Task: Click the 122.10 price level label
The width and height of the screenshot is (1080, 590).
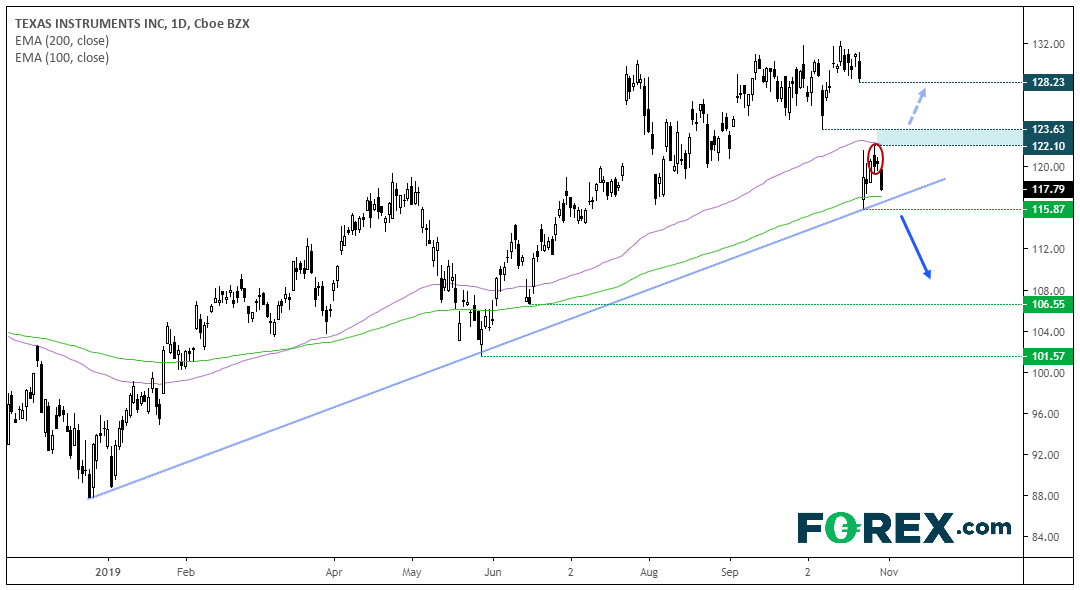Action: point(1048,146)
